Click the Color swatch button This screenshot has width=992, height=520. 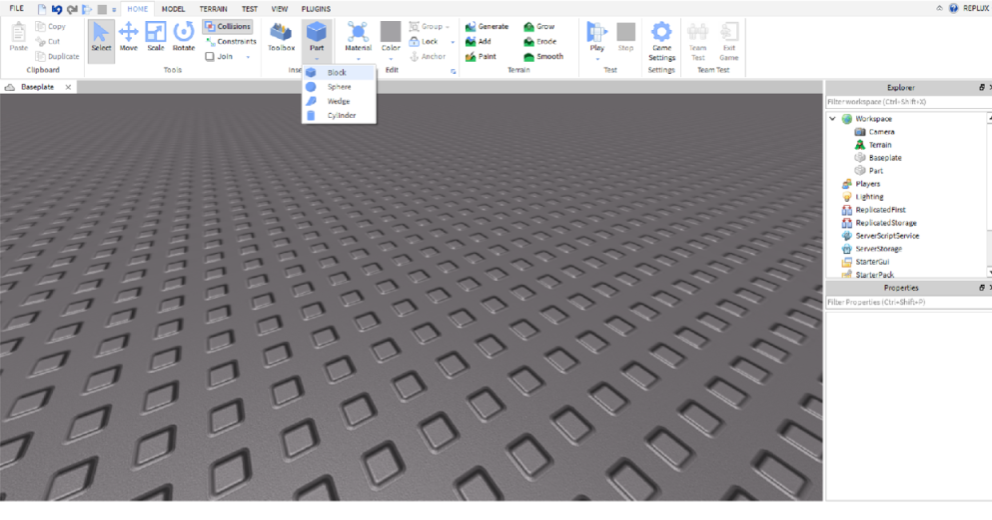click(x=390, y=32)
